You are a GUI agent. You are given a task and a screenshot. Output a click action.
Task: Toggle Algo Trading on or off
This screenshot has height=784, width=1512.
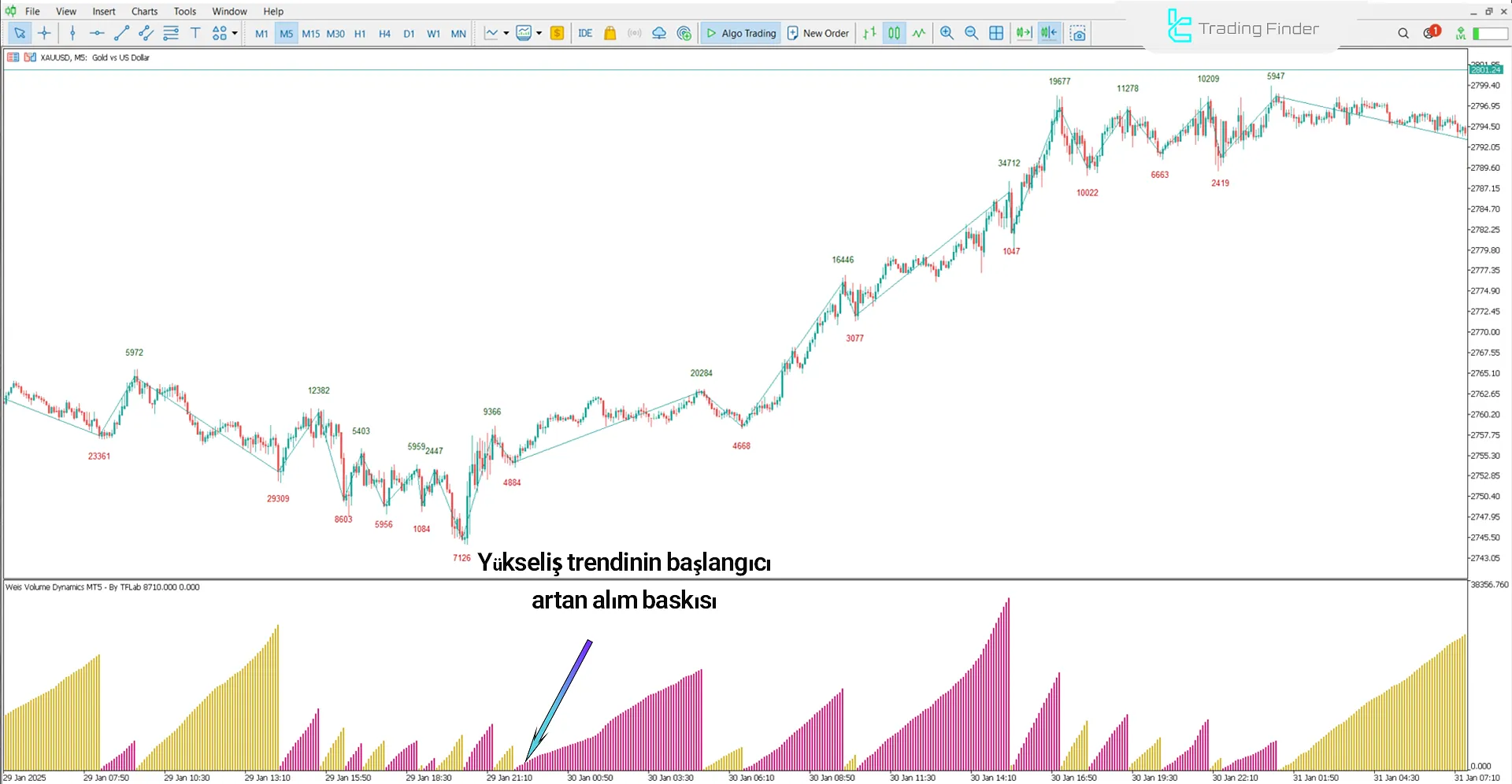(740, 33)
